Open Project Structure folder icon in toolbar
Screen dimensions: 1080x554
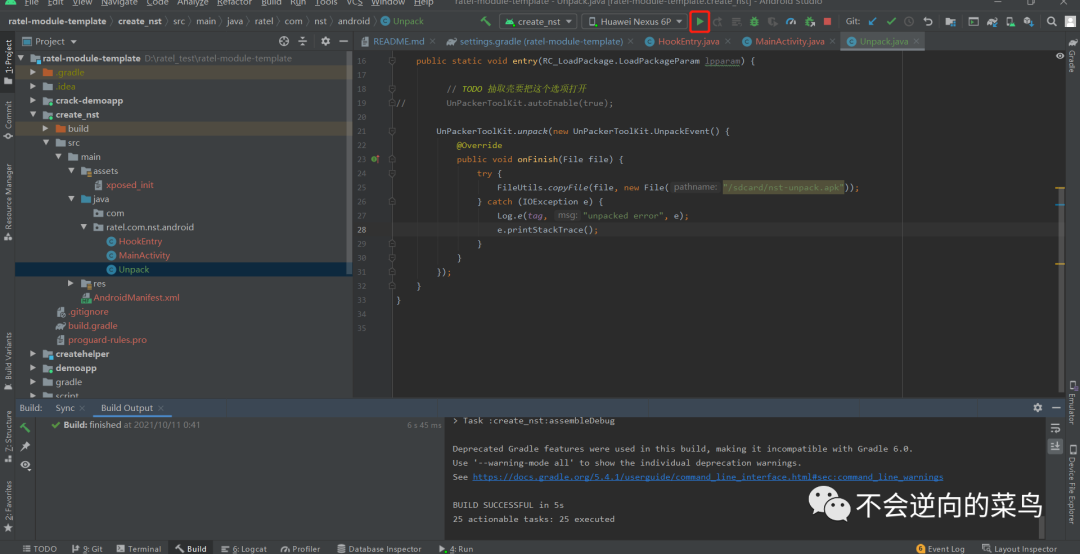point(951,22)
